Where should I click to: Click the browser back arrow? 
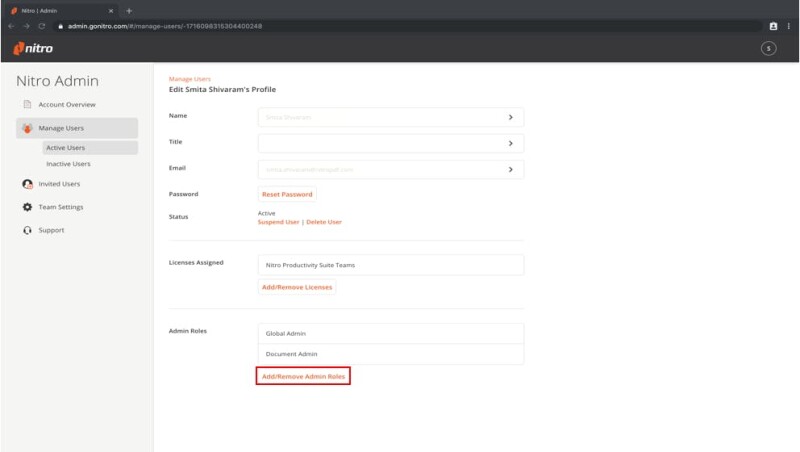tap(11, 26)
